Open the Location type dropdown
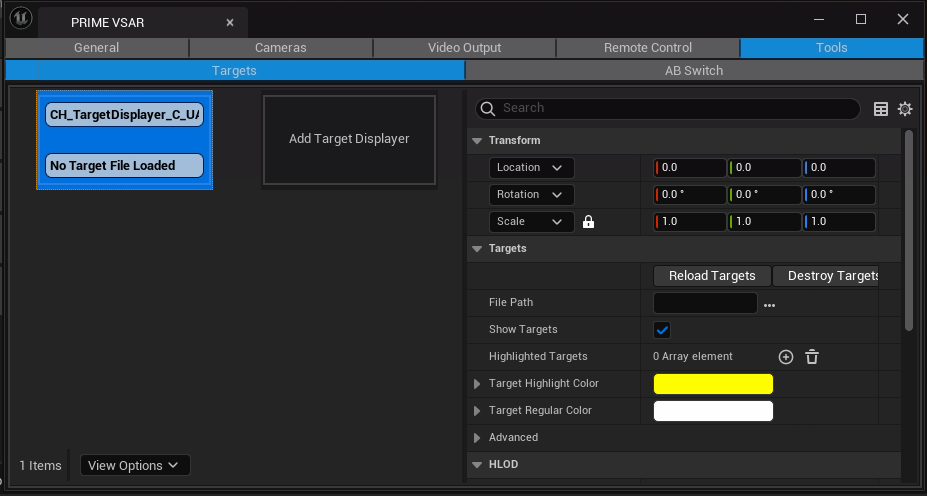The image size is (927, 496). pyautogui.click(x=531, y=168)
